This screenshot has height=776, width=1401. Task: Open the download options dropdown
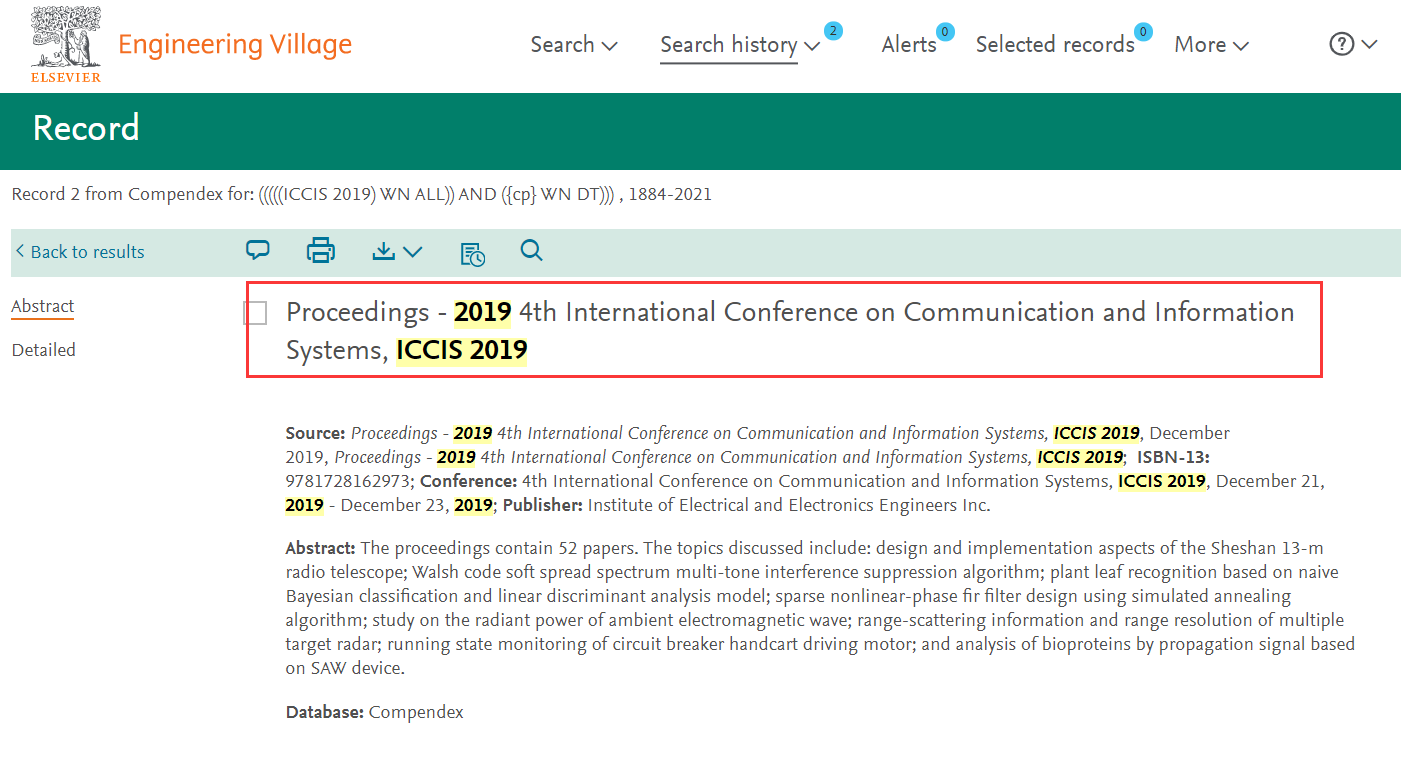point(397,252)
